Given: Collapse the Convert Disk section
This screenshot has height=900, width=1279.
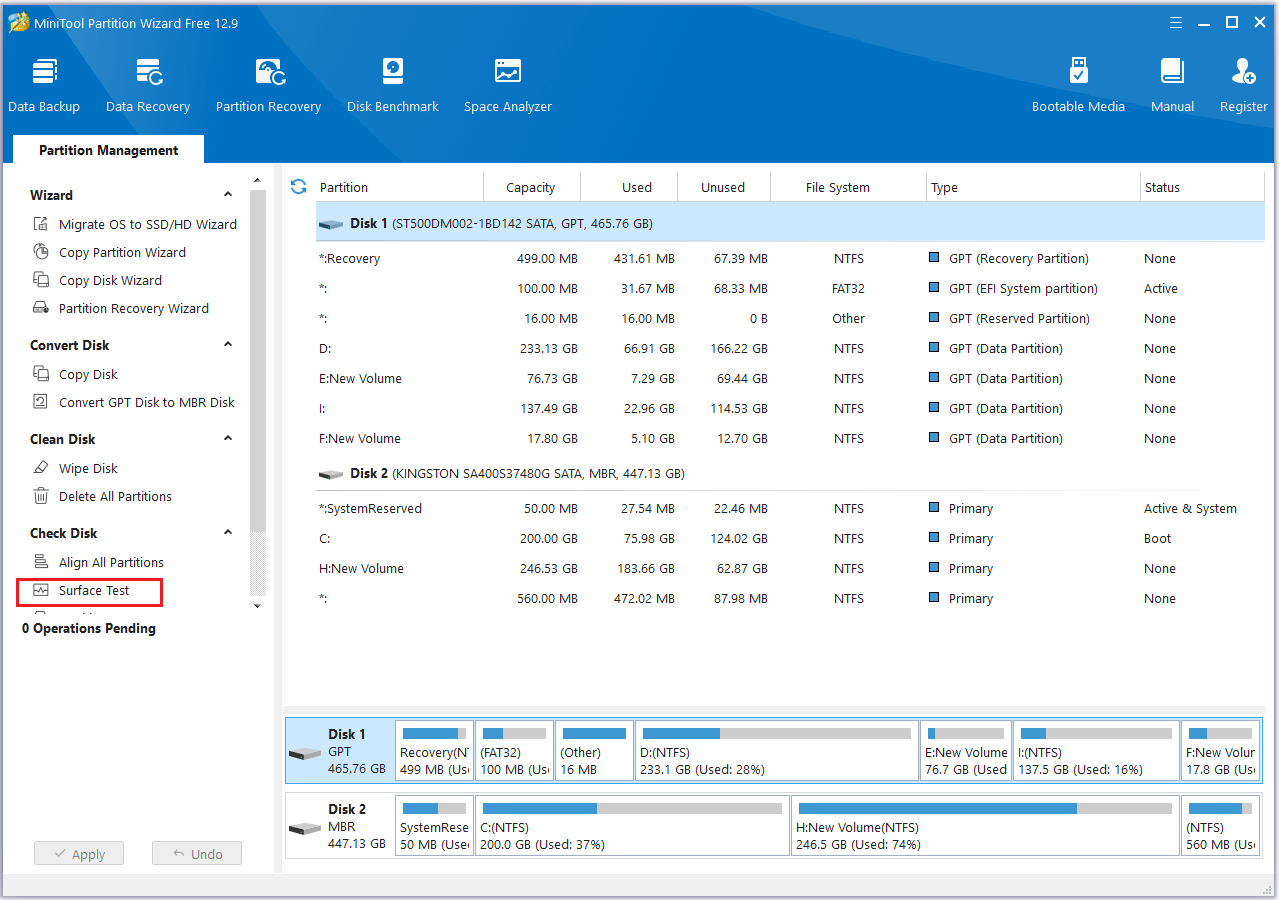Looking at the screenshot, I should click(228, 345).
